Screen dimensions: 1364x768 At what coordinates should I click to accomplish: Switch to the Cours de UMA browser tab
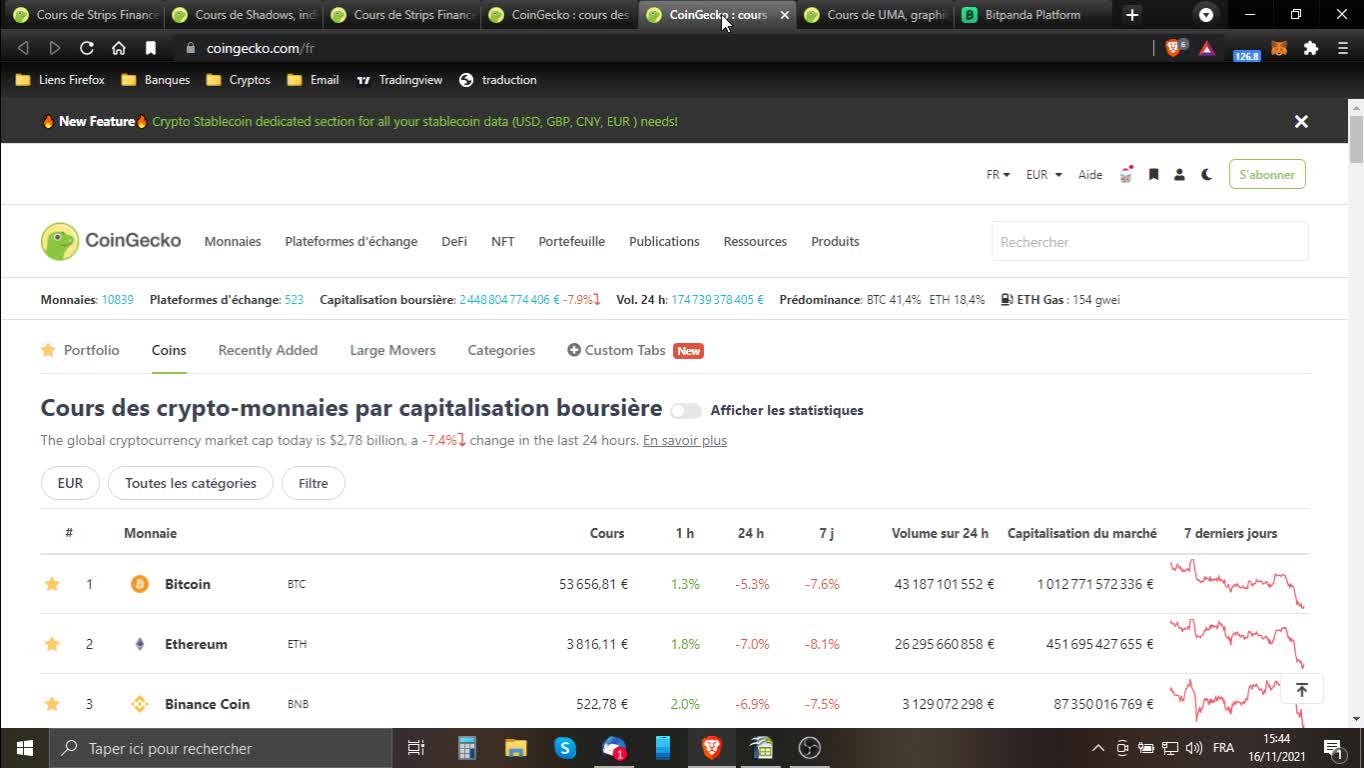point(875,15)
